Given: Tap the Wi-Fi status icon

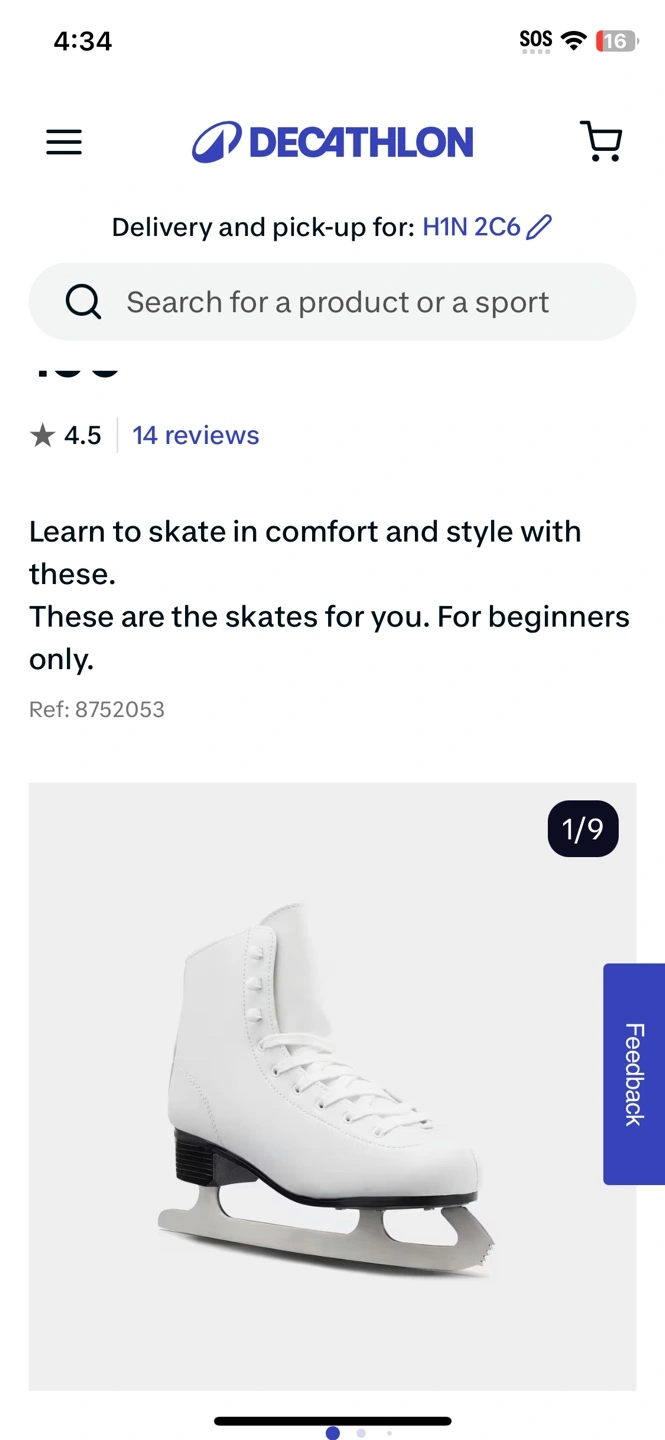Looking at the screenshot, I should point(574,41).
